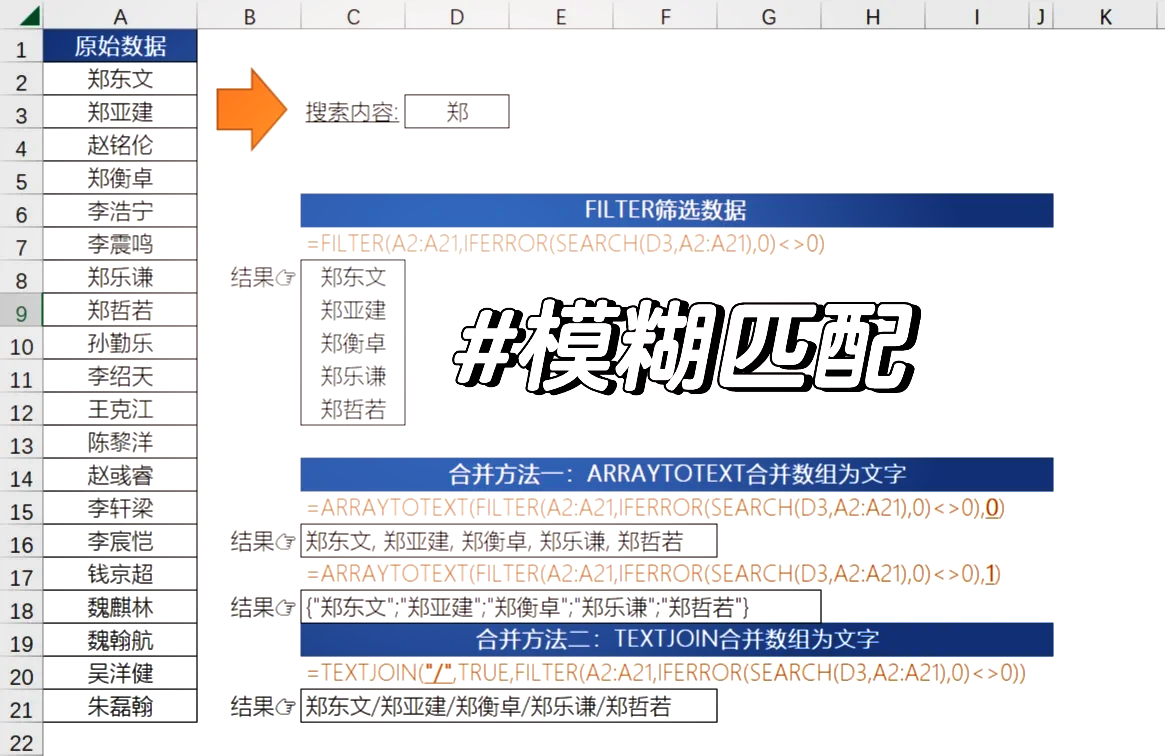Select column K header
The height and width of the screenshot is (756, 1165).
coord(1106,16)
